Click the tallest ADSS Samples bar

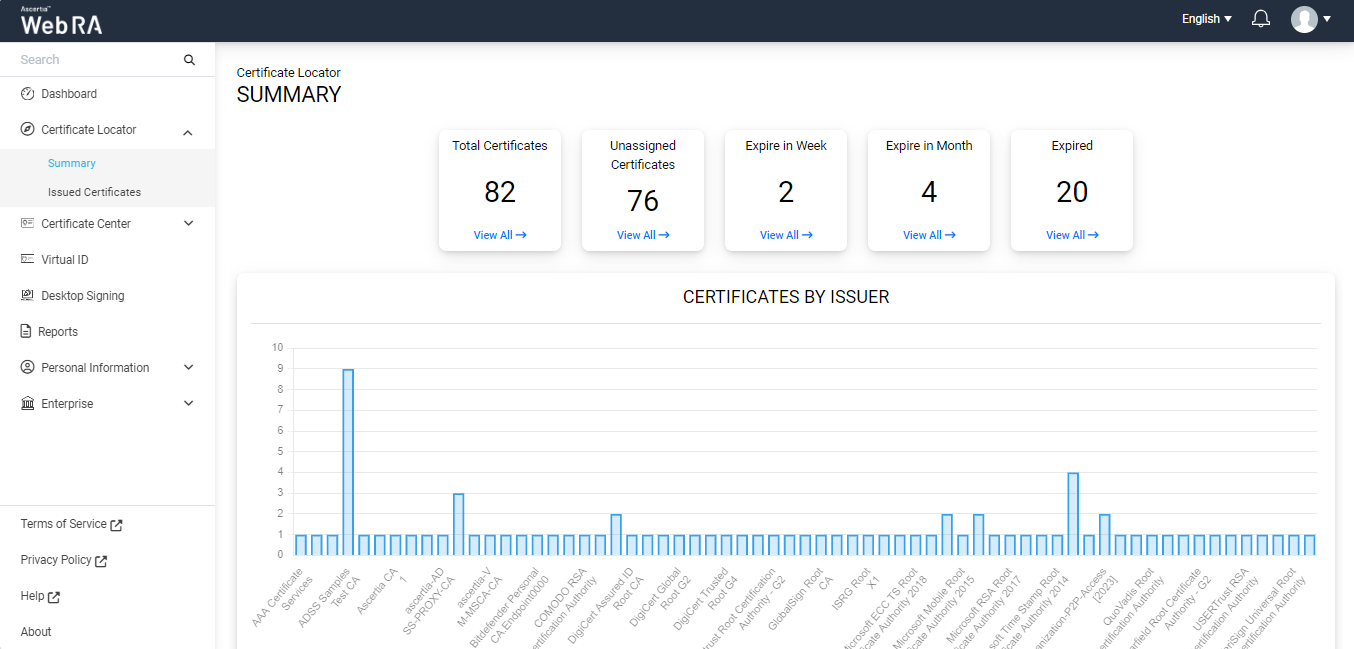point(348,462)
